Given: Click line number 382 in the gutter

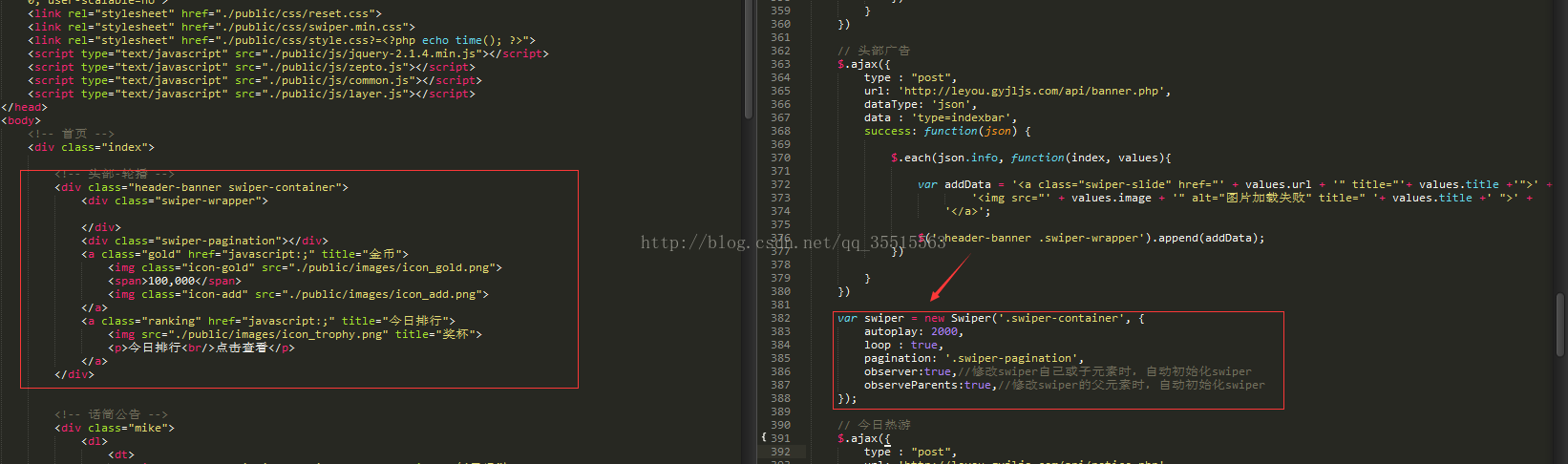Looking at the screenshot, I should [x=780, y=318].
